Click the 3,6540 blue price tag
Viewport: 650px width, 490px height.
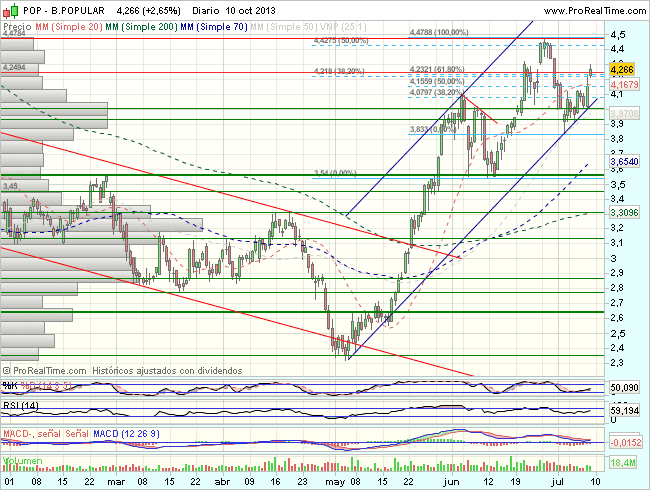(x=626, y=161)
